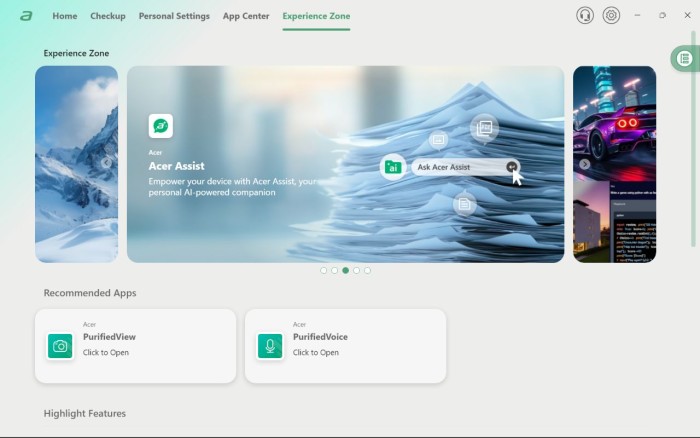Open the Home tab
Screen dimensions: 700x438
click(x=65, y=16)
